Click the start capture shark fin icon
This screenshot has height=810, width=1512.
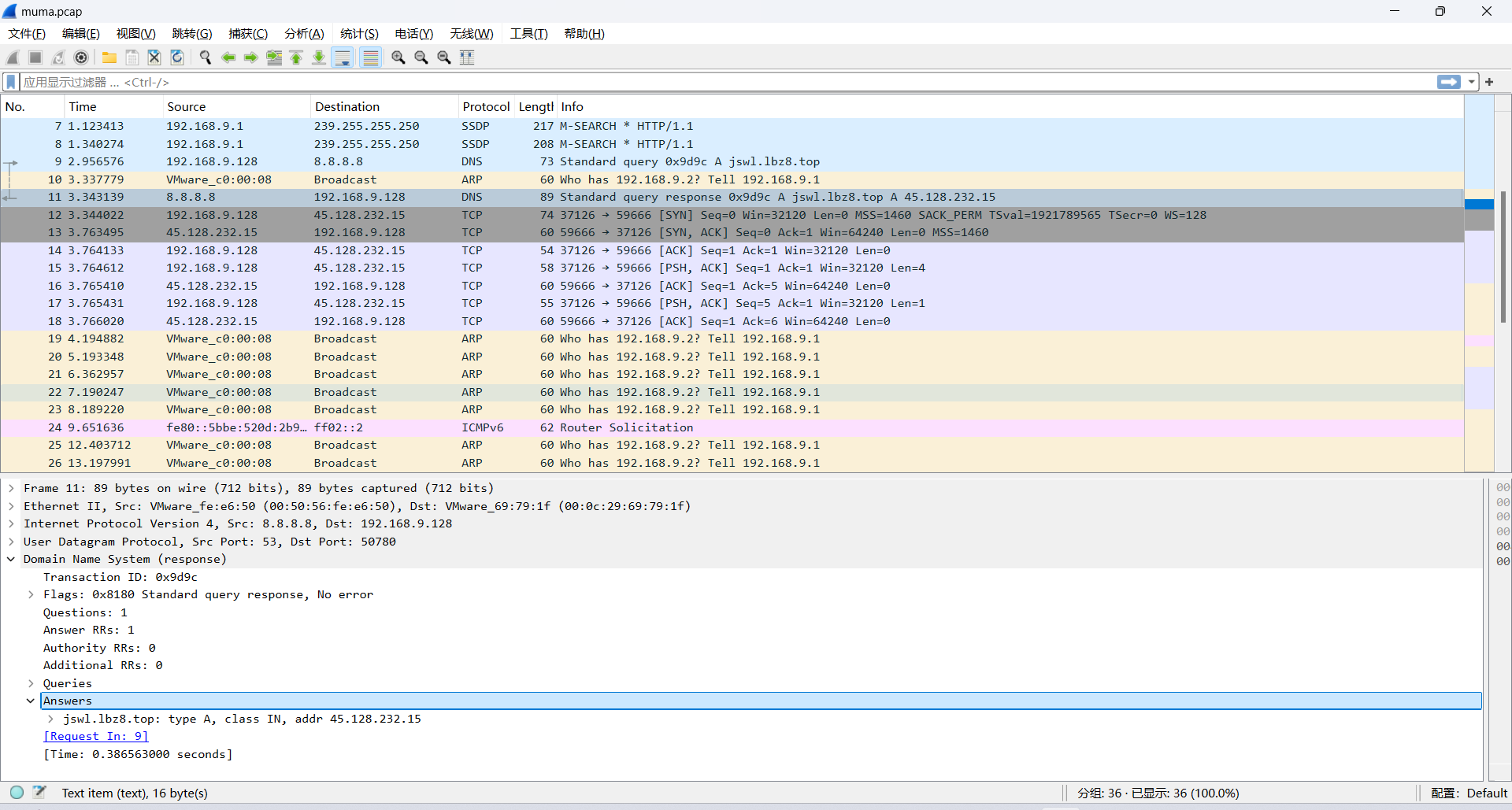tap(13, 57)
